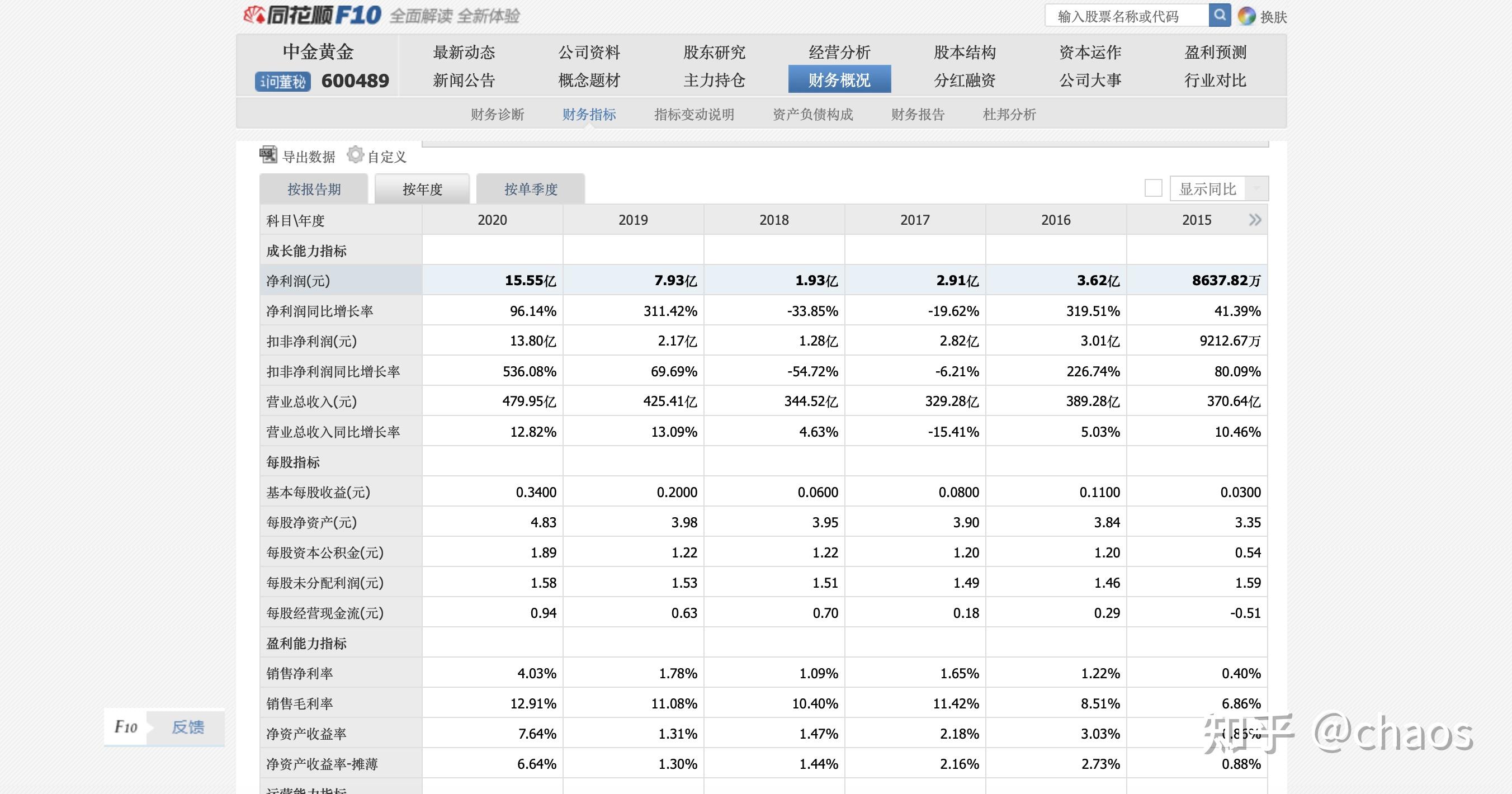The image size is (1512, 794).
Task: Open the 显示同比 dropdown arrow
Action: click(x=1256, y=188)
